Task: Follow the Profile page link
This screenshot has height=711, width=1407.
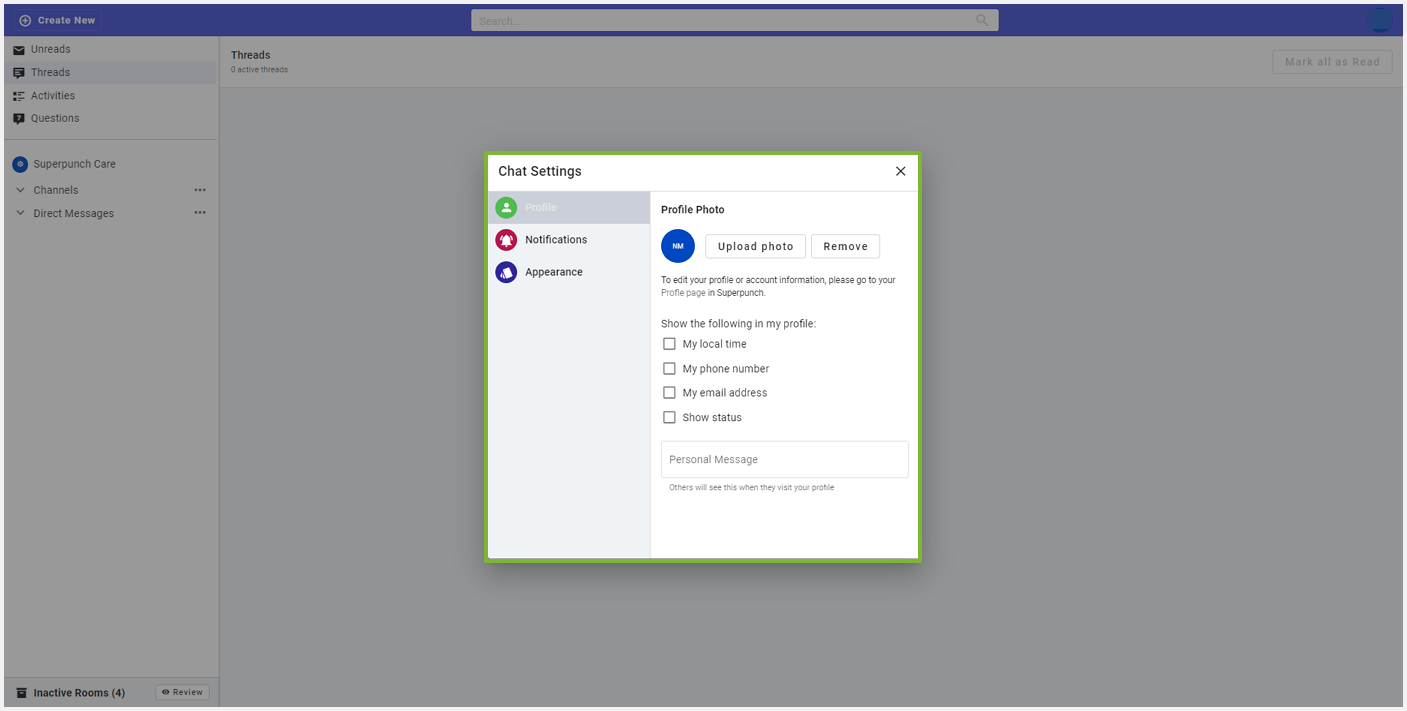Action: tap(683, 293)
